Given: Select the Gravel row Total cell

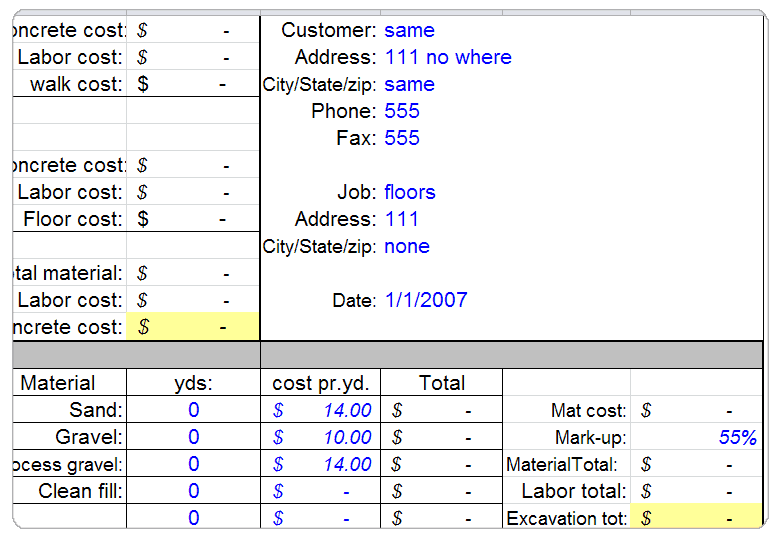Looking at the screenshot, I should point(441,437).
